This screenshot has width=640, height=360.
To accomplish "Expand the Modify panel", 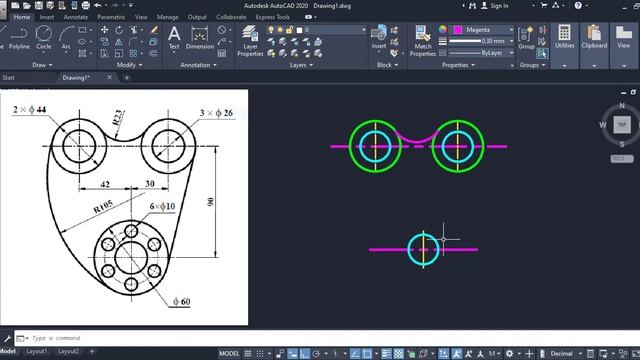I will point(129,65).
